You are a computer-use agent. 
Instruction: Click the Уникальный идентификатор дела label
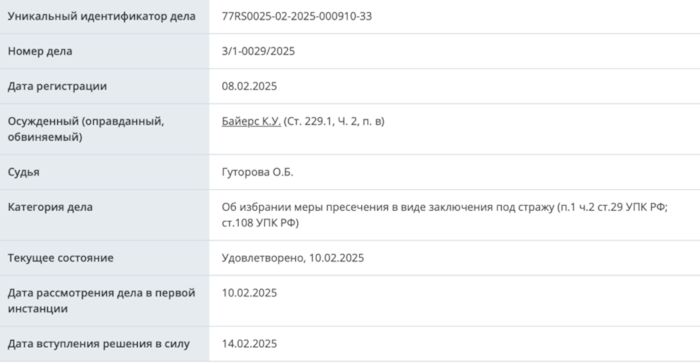(101, 17)
